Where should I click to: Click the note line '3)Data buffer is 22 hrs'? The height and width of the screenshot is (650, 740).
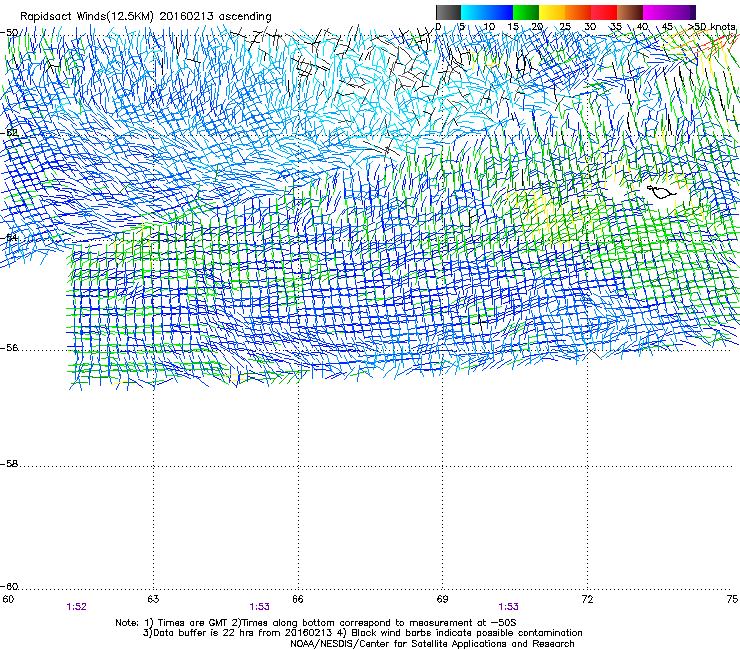tap(362, 633)
